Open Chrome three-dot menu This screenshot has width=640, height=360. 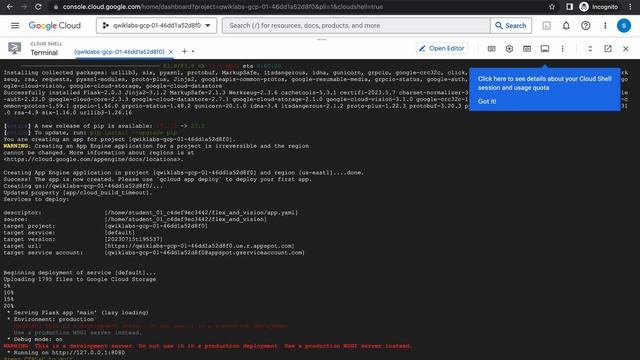pyautogui.click(x=631, y=7)
